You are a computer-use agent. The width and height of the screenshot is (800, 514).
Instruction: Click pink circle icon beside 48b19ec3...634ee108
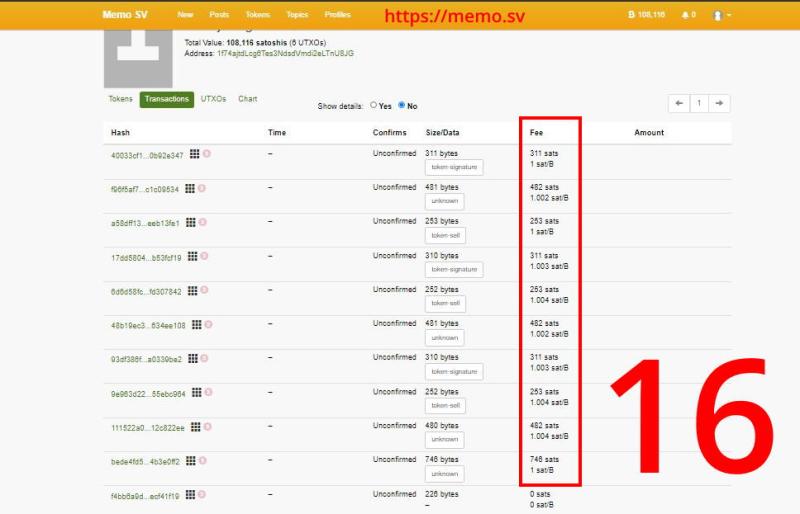[209, 325]
